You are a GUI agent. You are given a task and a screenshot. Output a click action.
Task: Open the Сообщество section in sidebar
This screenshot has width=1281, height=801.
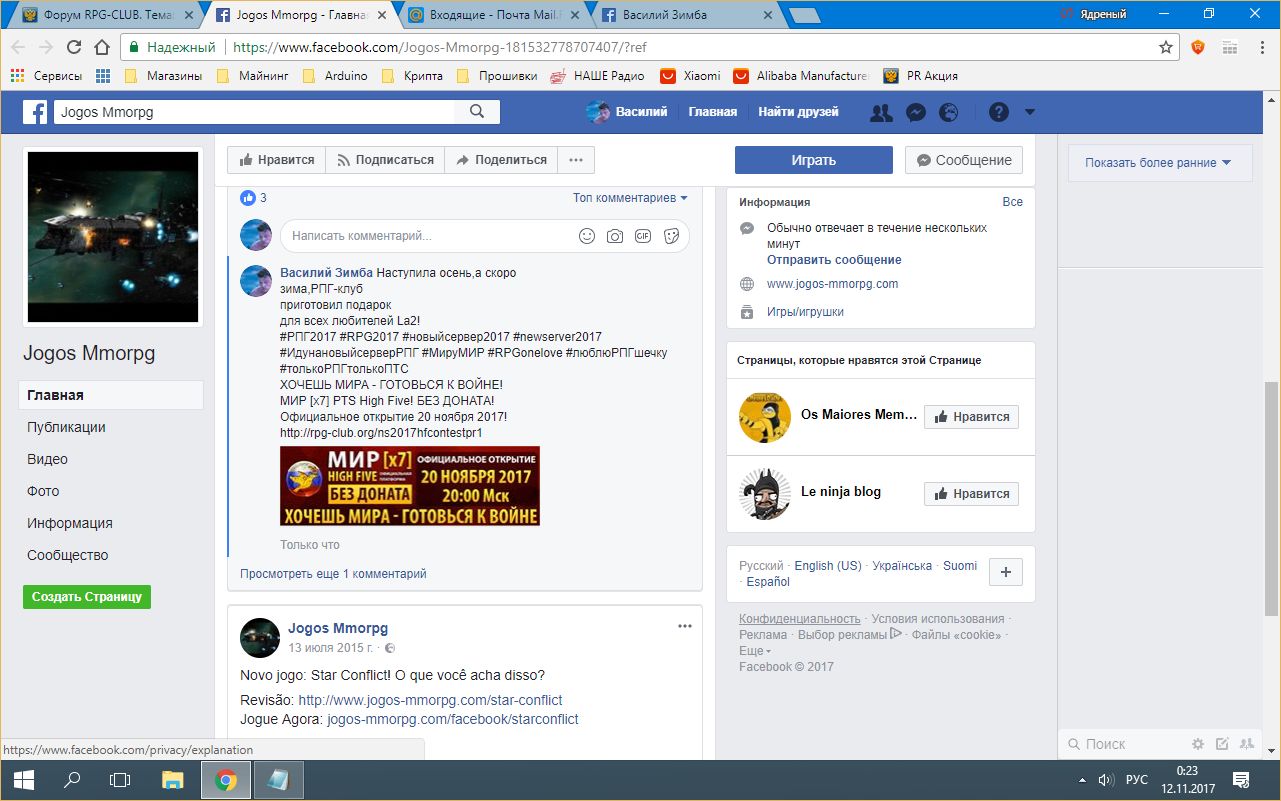(67, 555)
